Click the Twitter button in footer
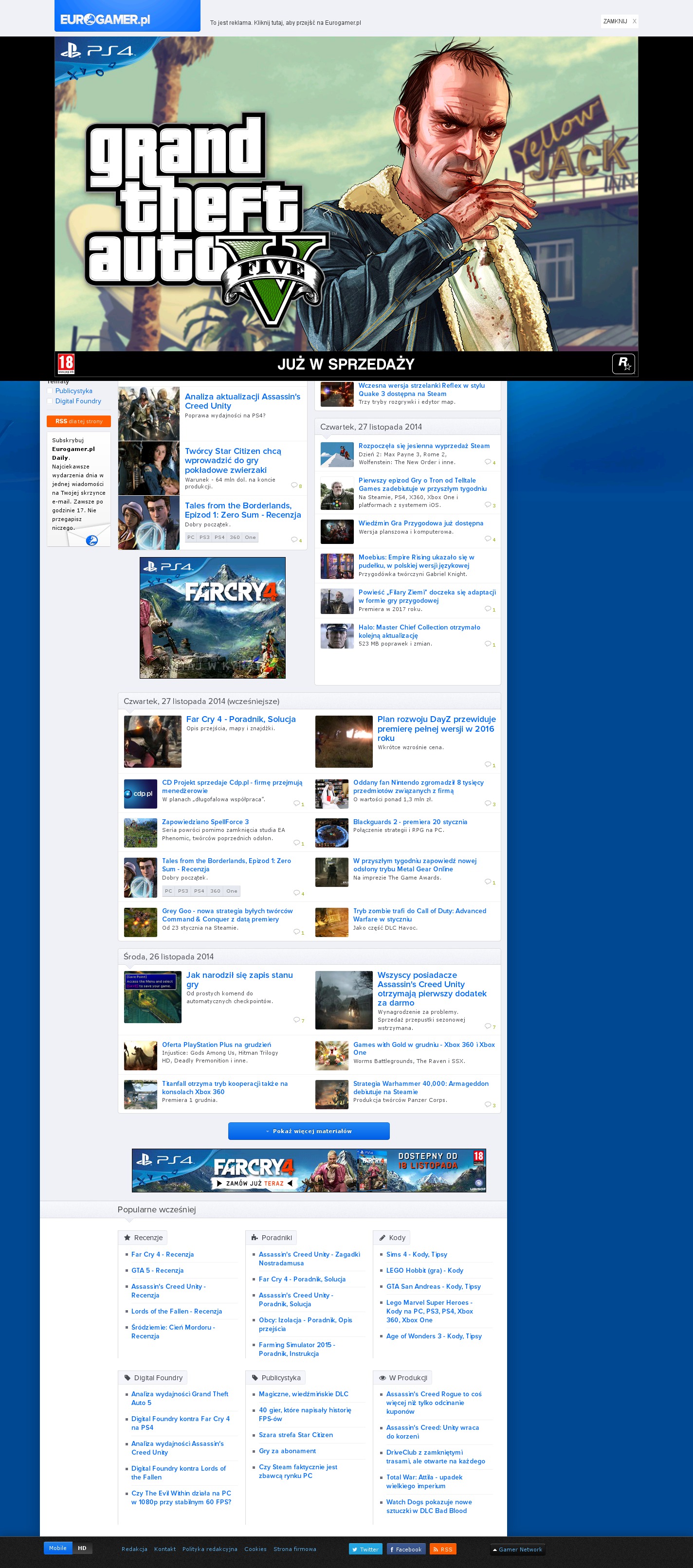 click(x=365, y=1549)
